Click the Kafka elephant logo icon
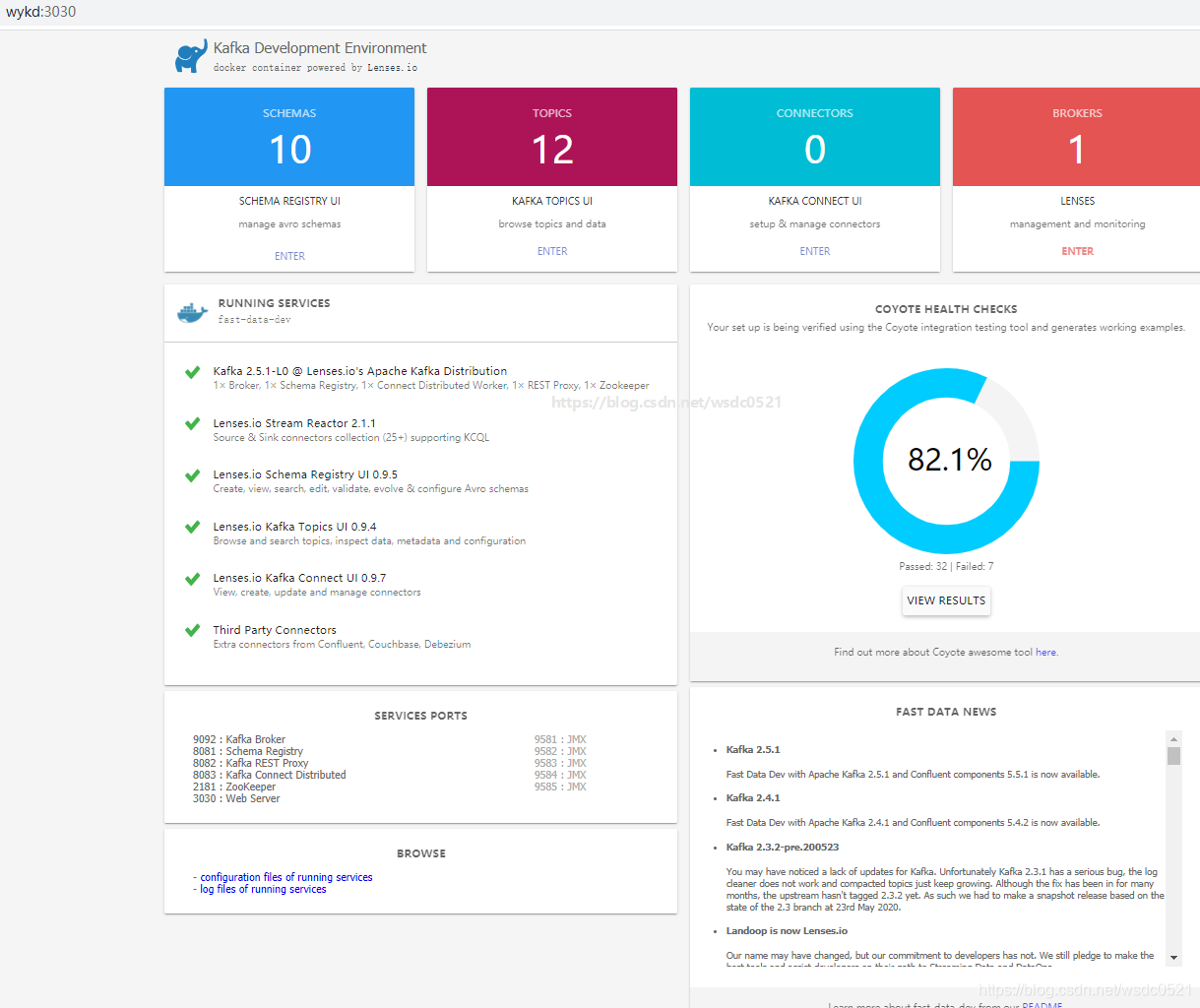 tap(191, 56)
